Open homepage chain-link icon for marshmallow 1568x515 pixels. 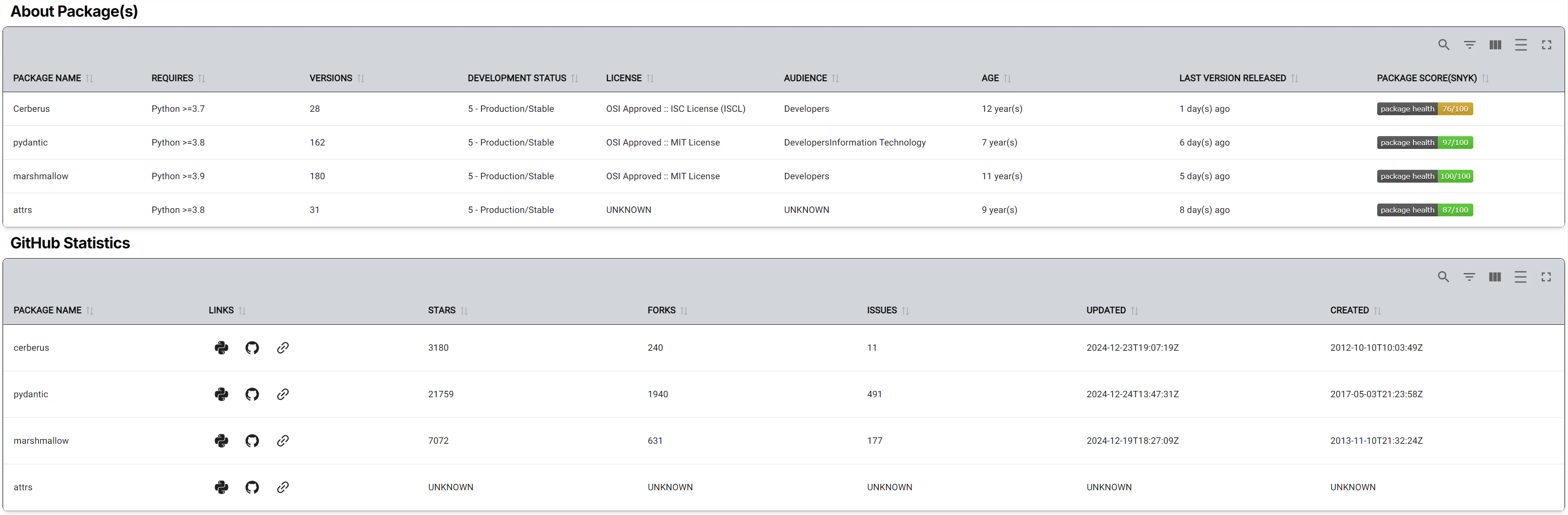click(x=283, y=441)
